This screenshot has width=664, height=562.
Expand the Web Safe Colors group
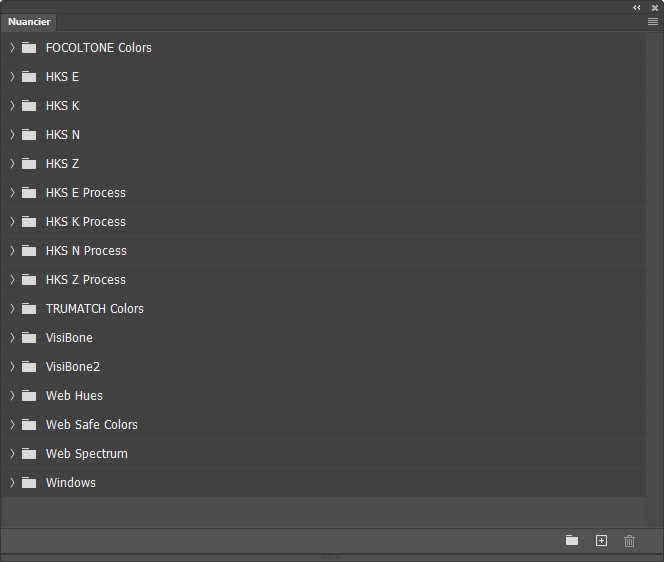(x=12, y=425)
